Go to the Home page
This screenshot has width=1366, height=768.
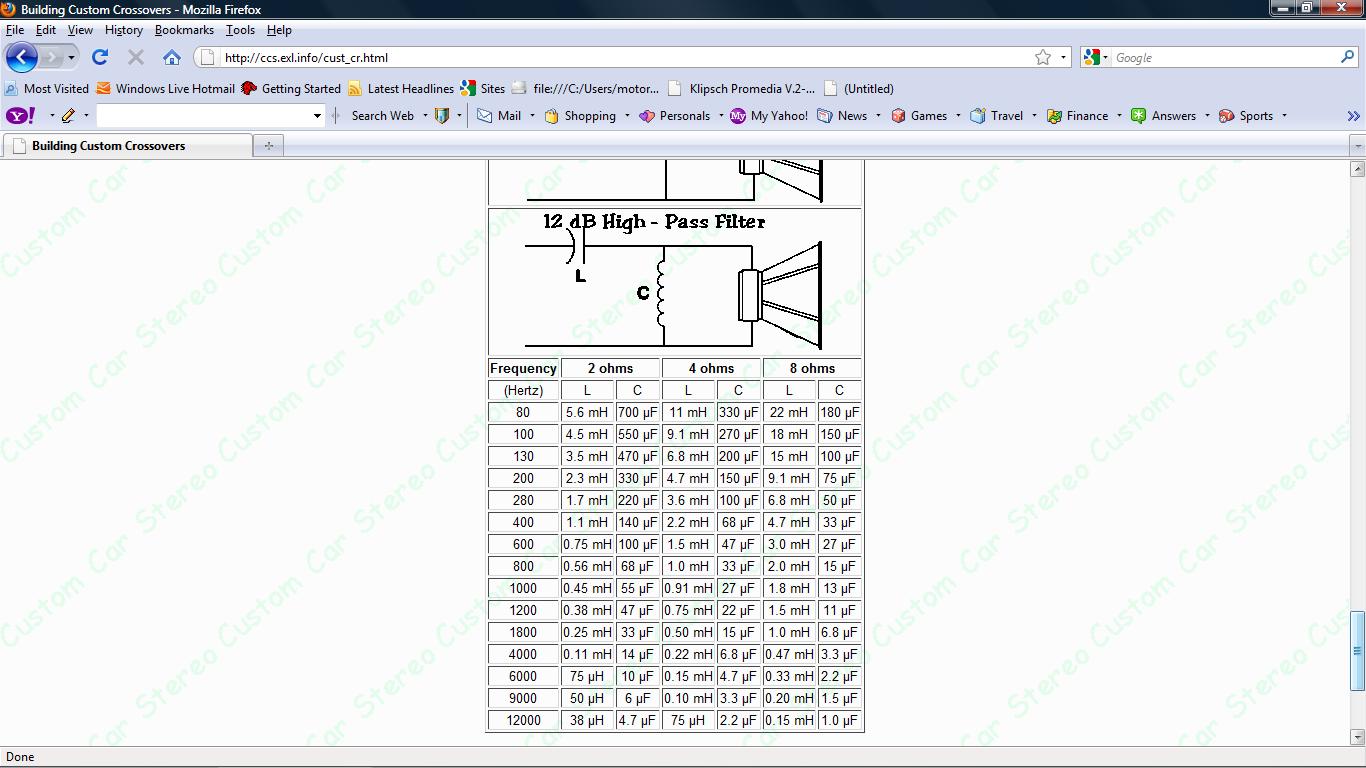[172, 57]
